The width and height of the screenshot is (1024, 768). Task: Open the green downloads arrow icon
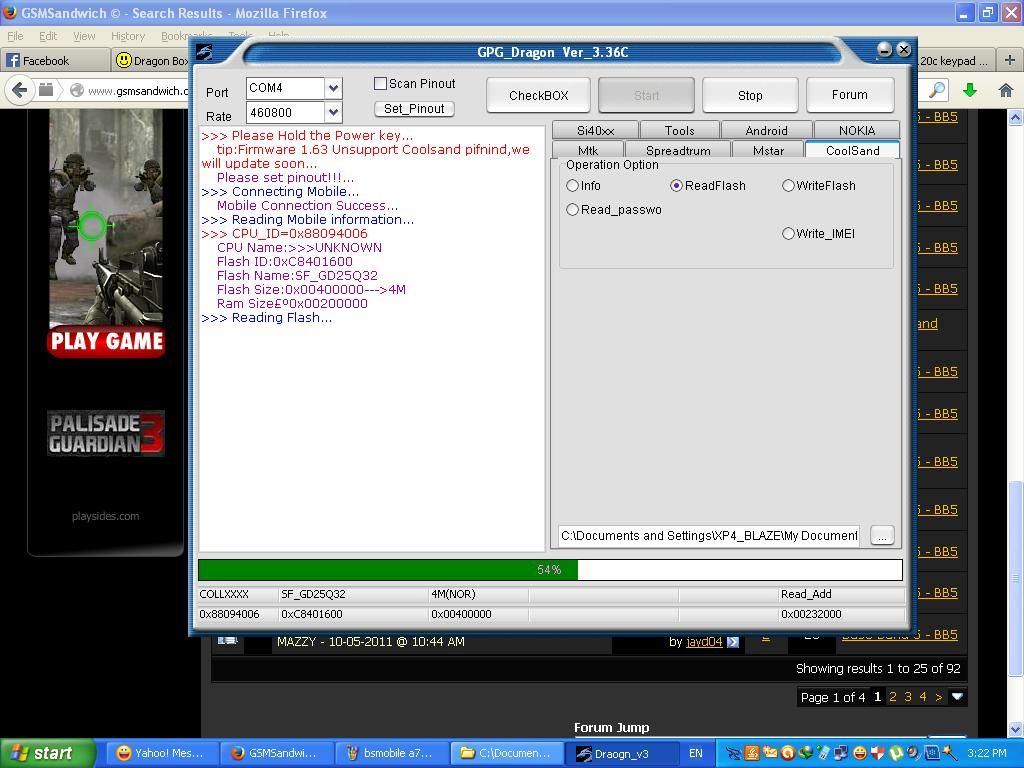tap(969, 90)
